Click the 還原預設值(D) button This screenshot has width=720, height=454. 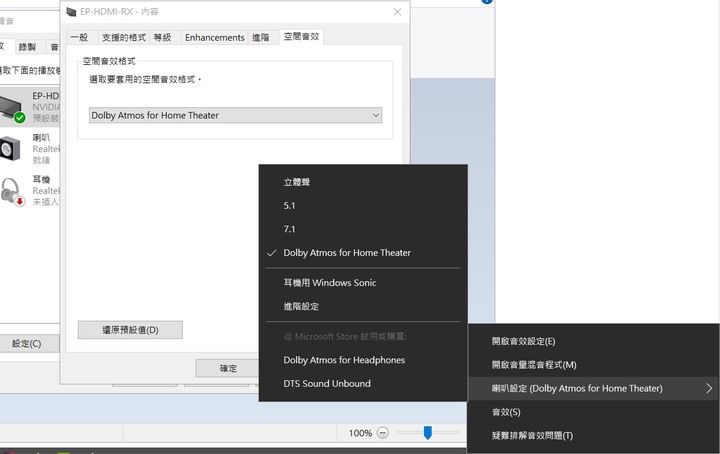coord(130,330)
